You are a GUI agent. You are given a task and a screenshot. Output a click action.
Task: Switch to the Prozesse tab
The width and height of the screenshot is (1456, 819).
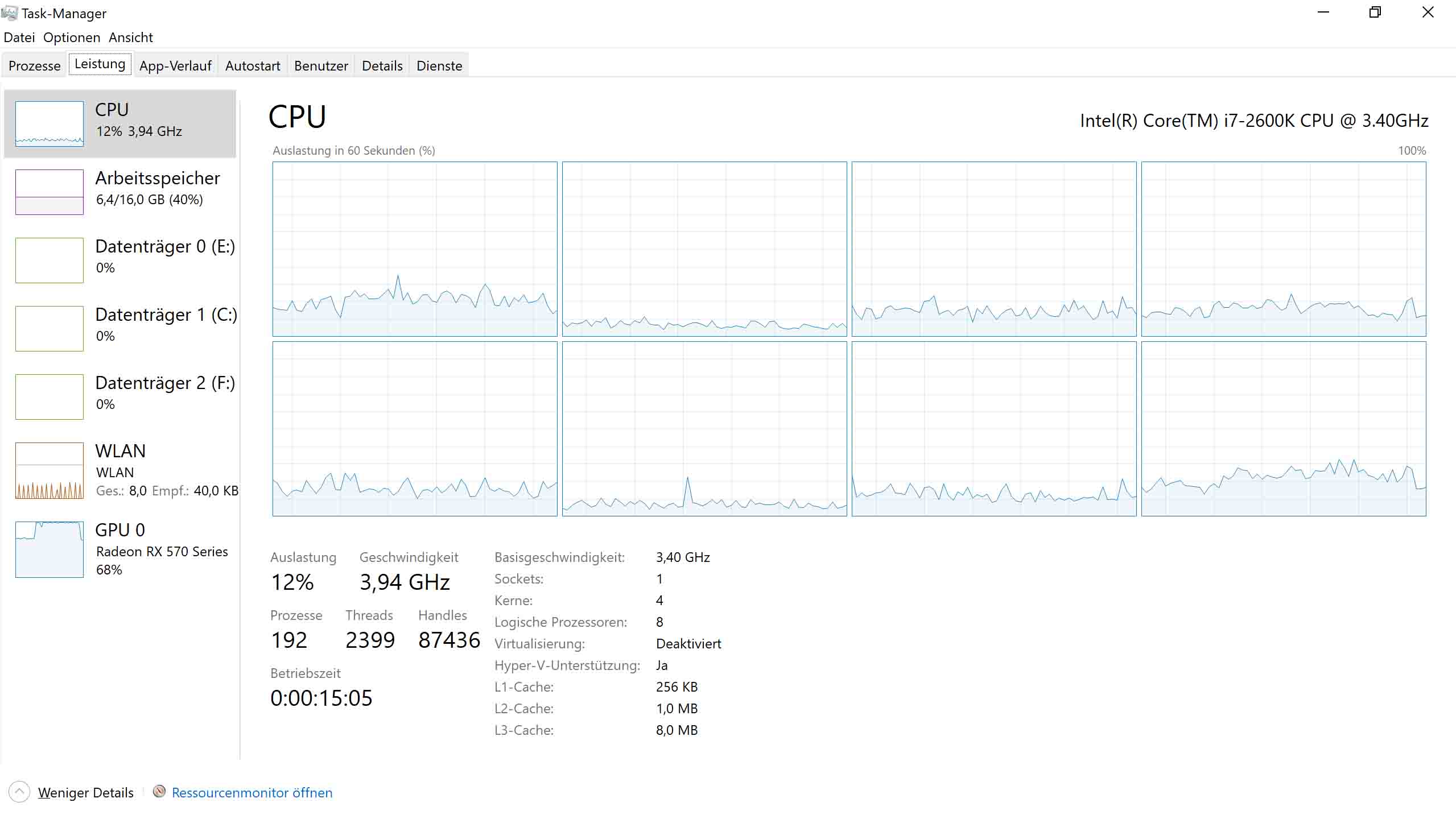tap(35, 66)
